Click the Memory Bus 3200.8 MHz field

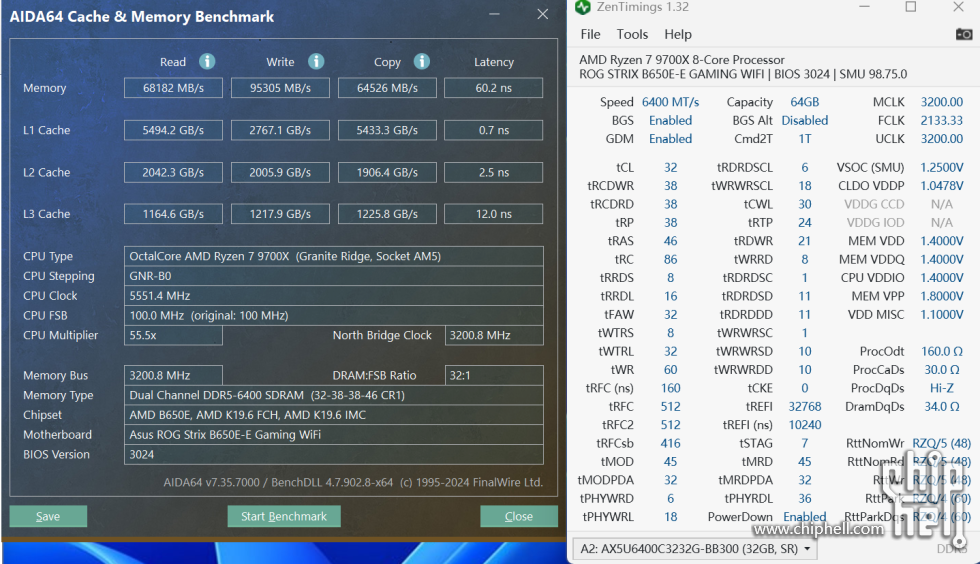pyautogui.click(x=173, y=375)
